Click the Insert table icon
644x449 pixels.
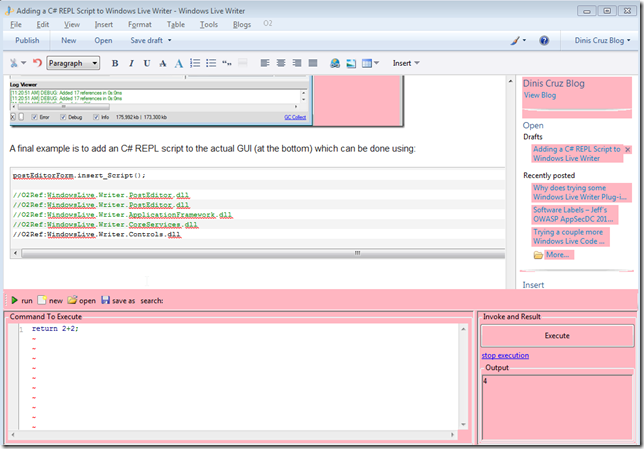point(367,63)
